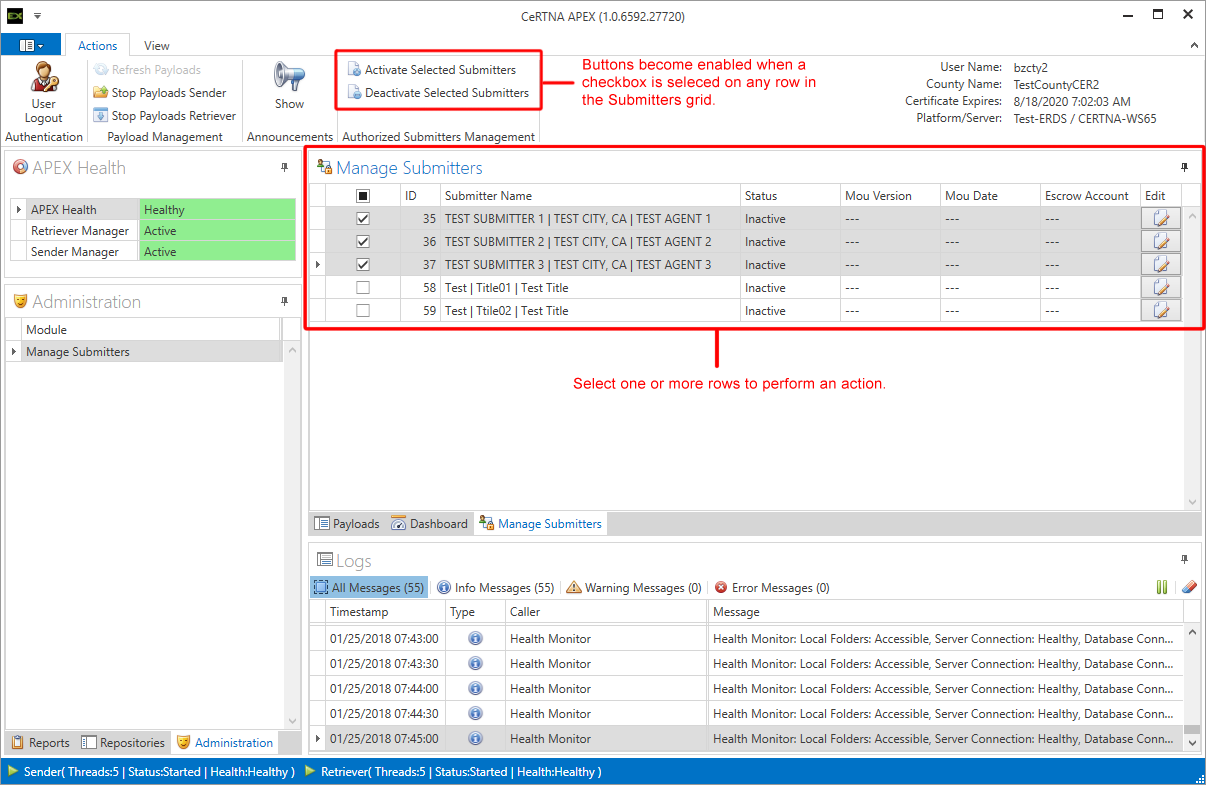Toggle the select-all checkbox in grid header

[x=363, y=196]
